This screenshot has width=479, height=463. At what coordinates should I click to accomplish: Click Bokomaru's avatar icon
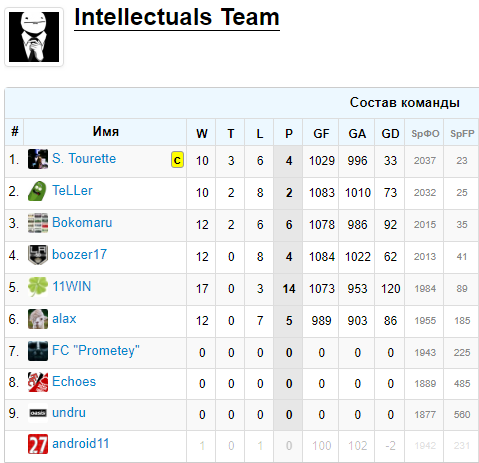[38, 223]
